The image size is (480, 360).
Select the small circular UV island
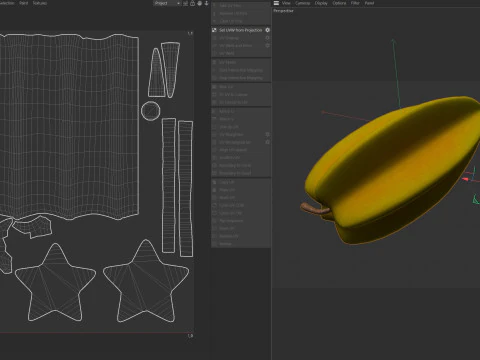click(151, 111)
